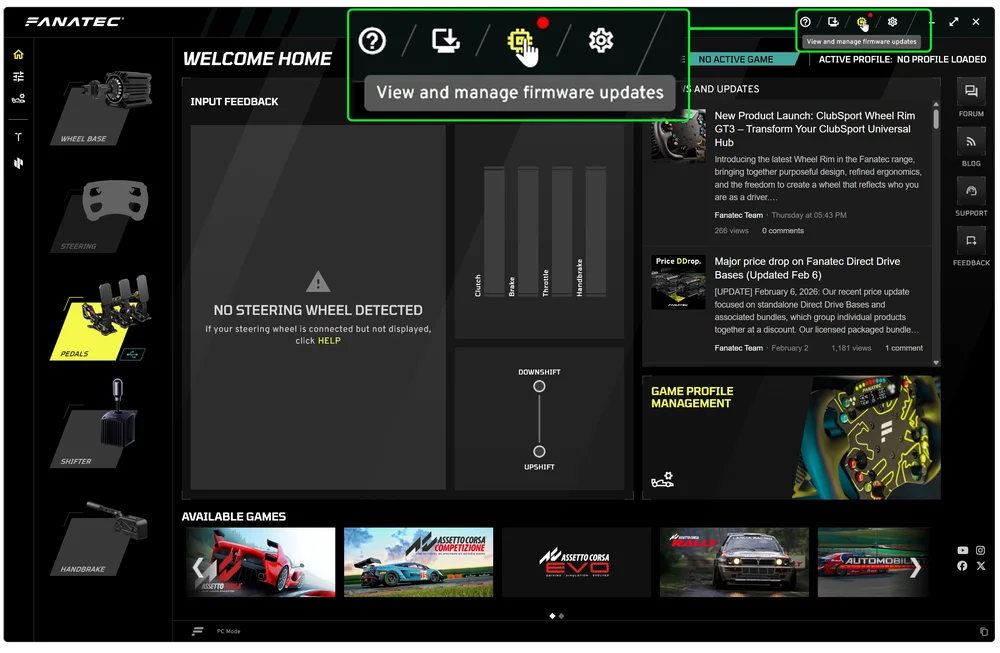Image resolution: width=1000 pixels, height=653 pixels.
Task: Click the Downshift indicator circle
Action: pyautogui.click(x=540, y=387)
